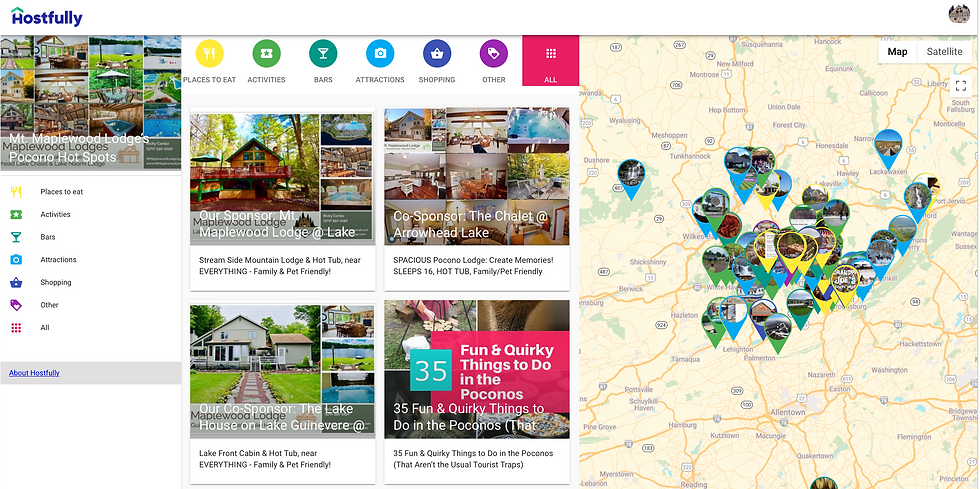The height and width of the screenshot is (489, 980).
Task: Open sidebar Bars text link
Action: coord(48,237)
